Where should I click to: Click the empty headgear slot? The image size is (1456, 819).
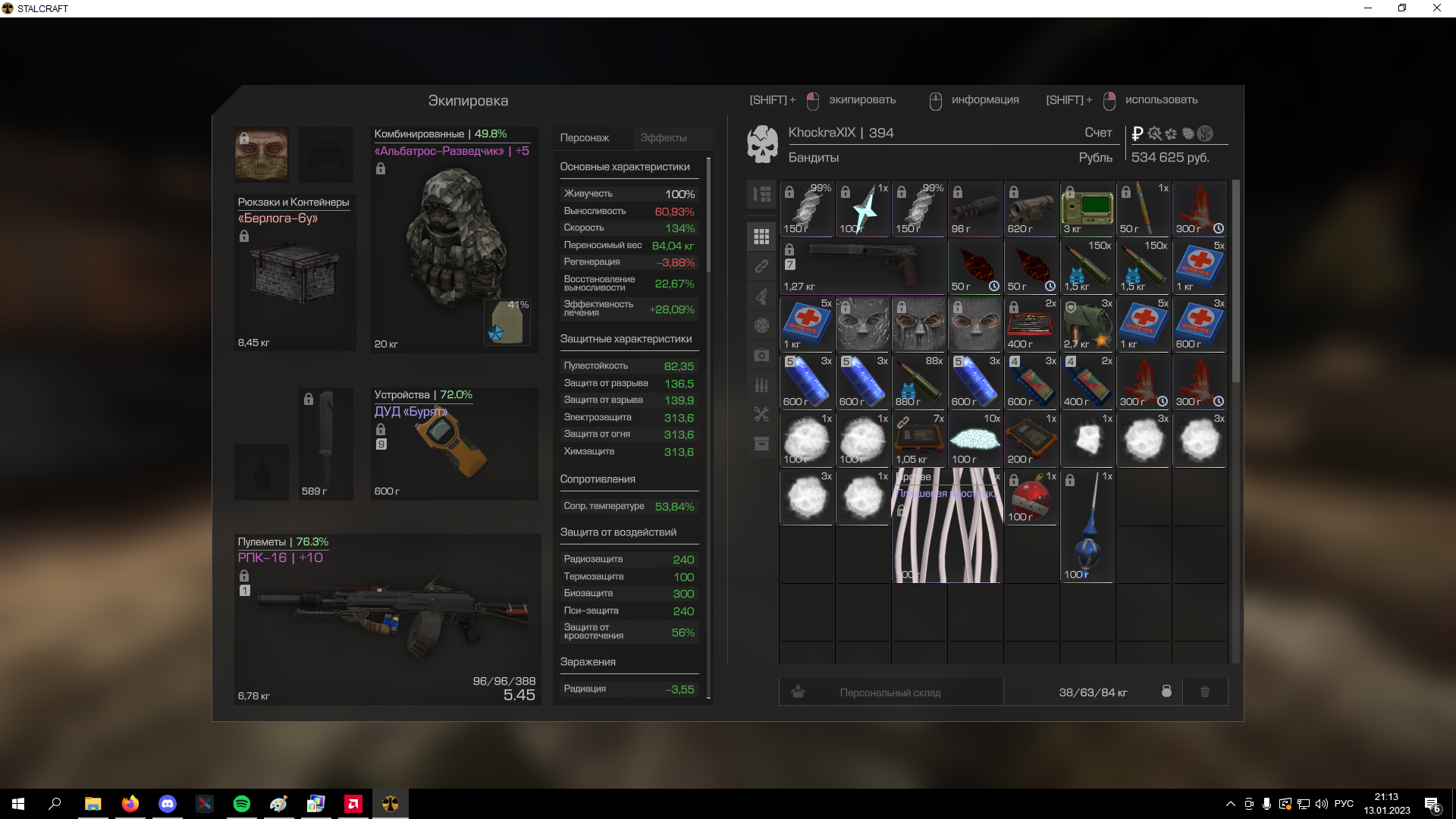[325, 155]
